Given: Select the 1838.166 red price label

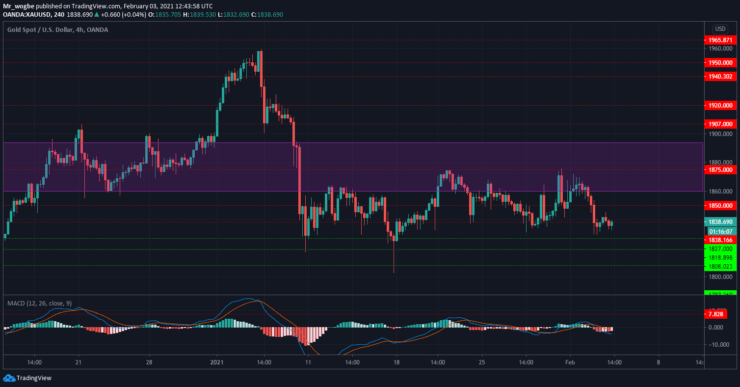Looking at the screenshot, I should (x=720, y=240).
